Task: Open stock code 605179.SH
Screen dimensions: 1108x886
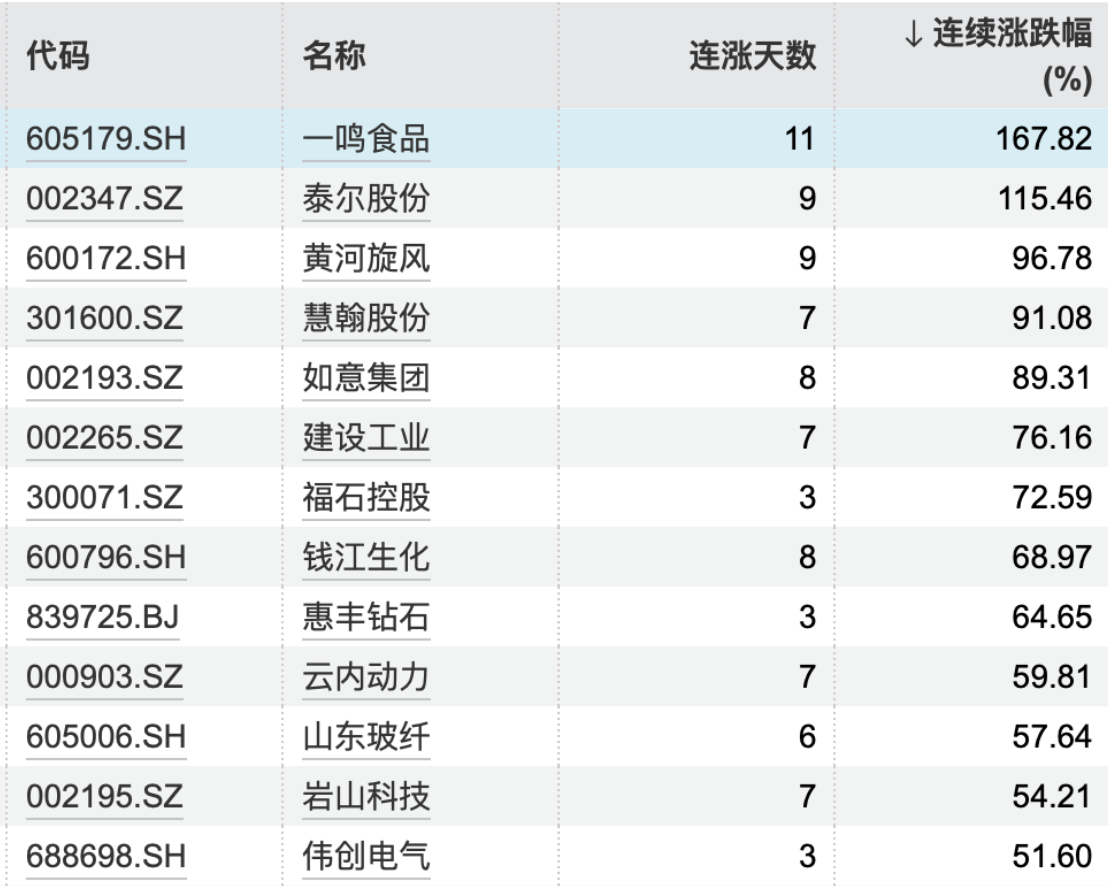Action: click(x=106, y=138)
